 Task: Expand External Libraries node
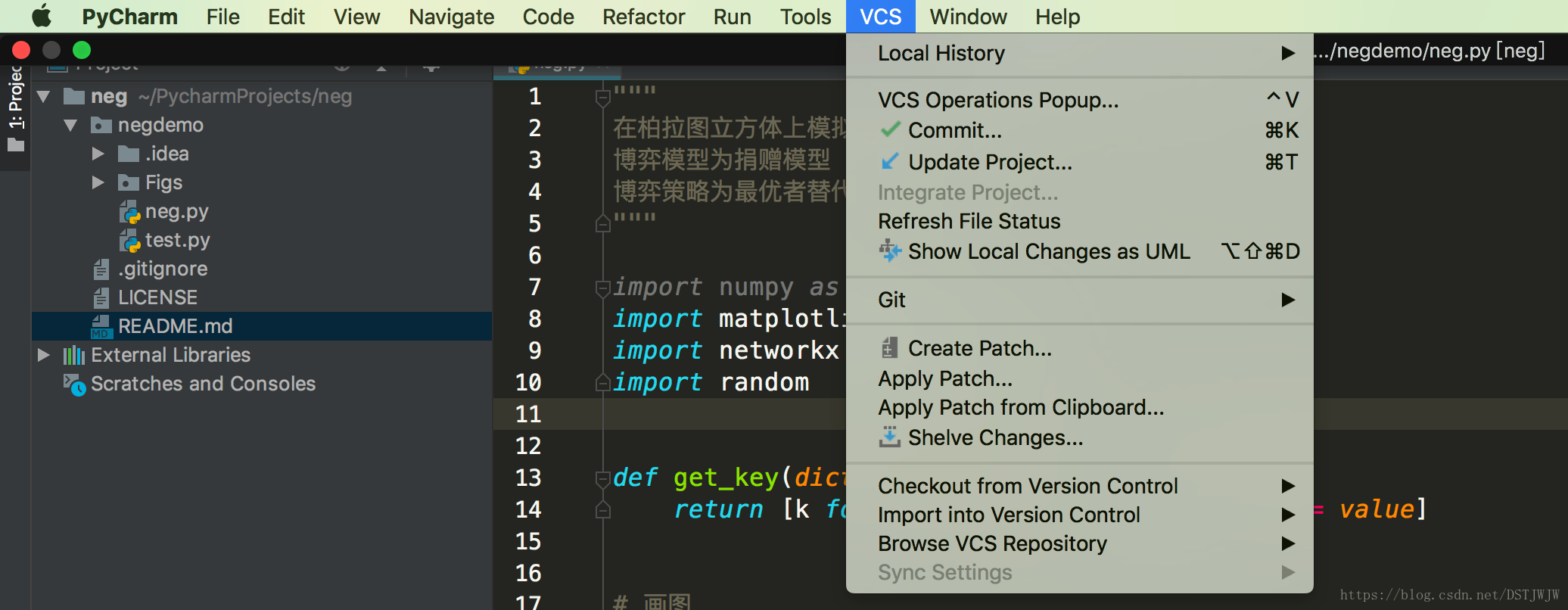coord(43,355)
